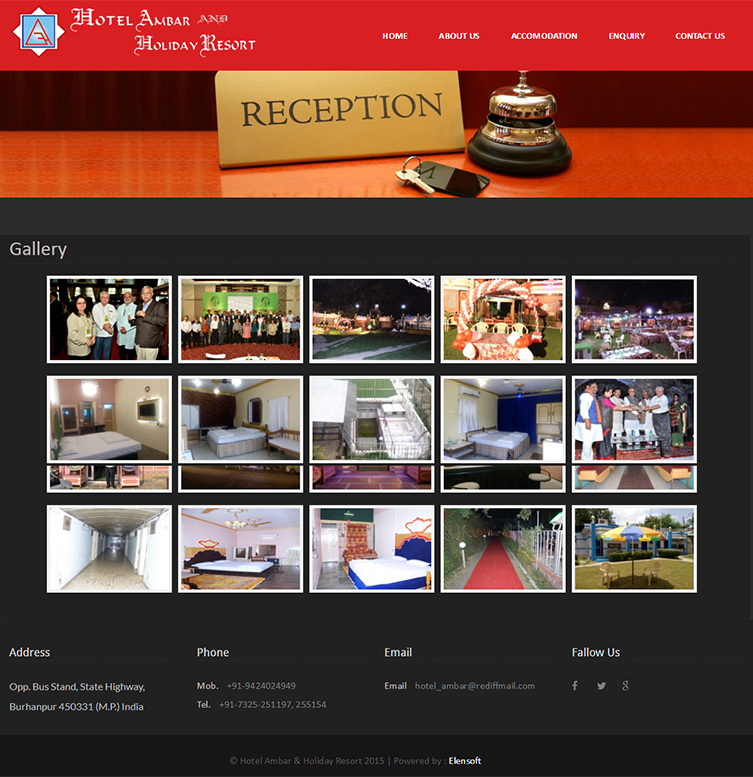Screen dimensions: 753x777
Task: View the colorful garden umbrella photo
Action: 634,548
